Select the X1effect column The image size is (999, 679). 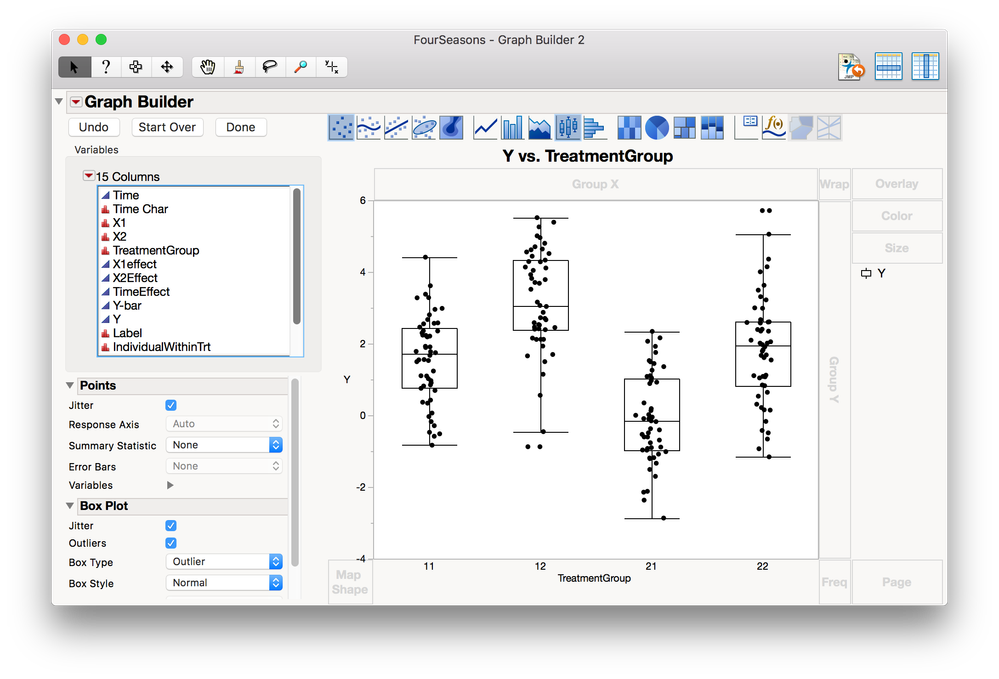click(x=194, y=264)
